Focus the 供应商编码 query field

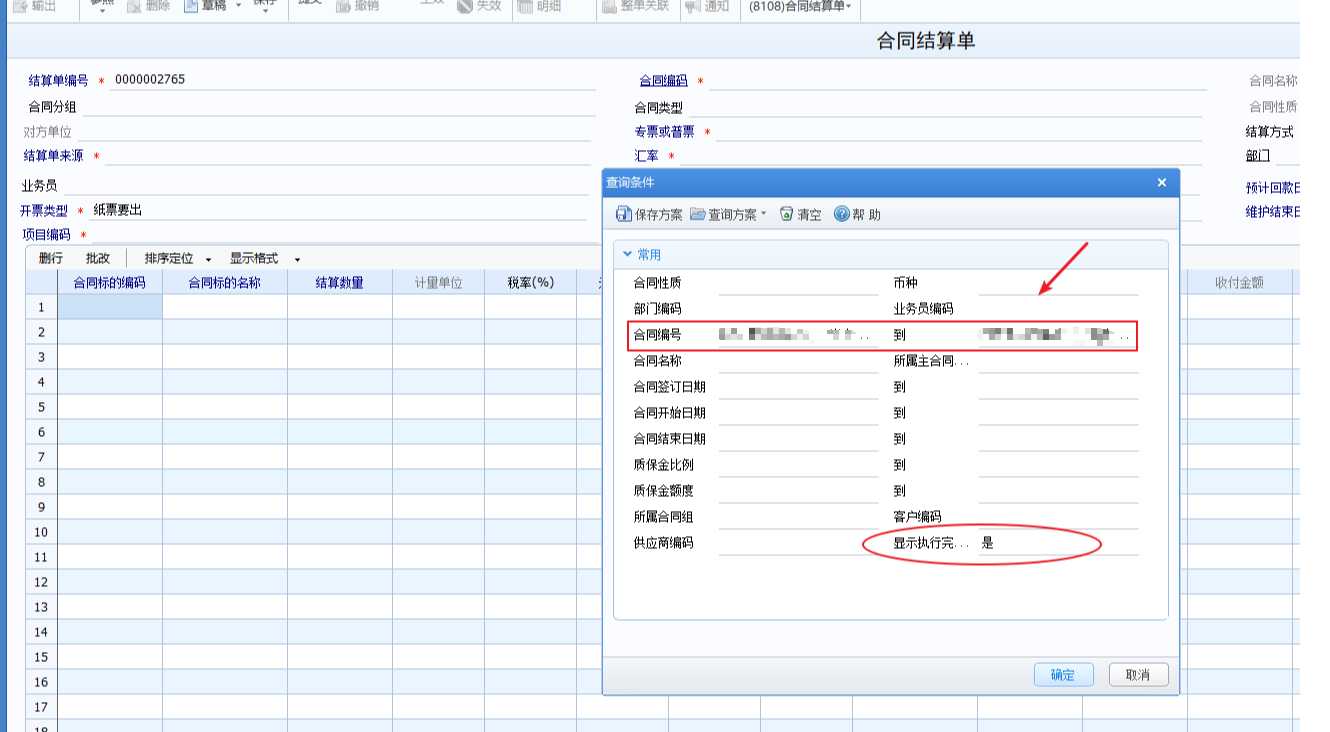(x=798, y=544)
